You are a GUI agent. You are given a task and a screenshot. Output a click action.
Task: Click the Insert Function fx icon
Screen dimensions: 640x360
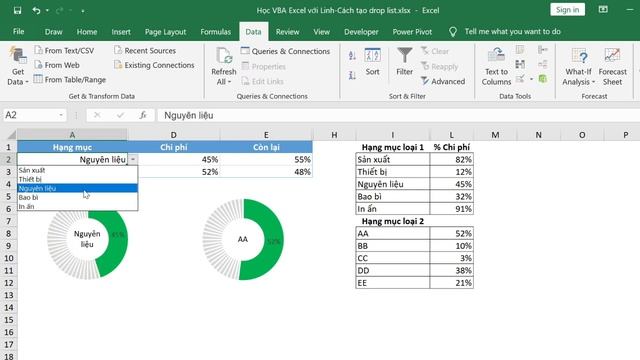tap(143, 115)
